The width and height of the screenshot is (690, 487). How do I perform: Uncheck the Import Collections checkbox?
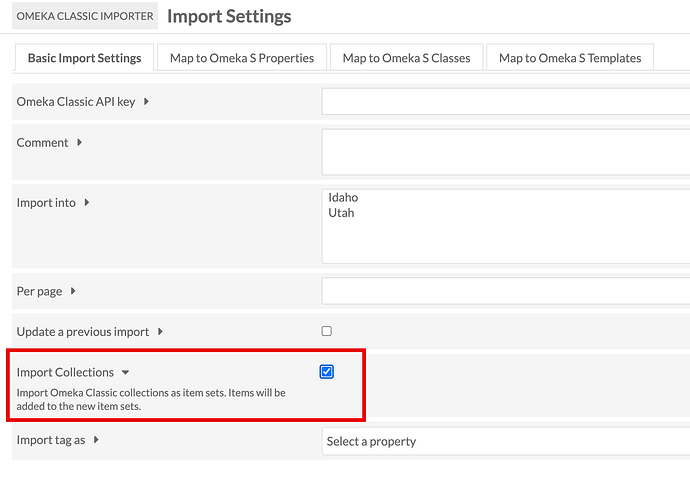pos(327,372)
